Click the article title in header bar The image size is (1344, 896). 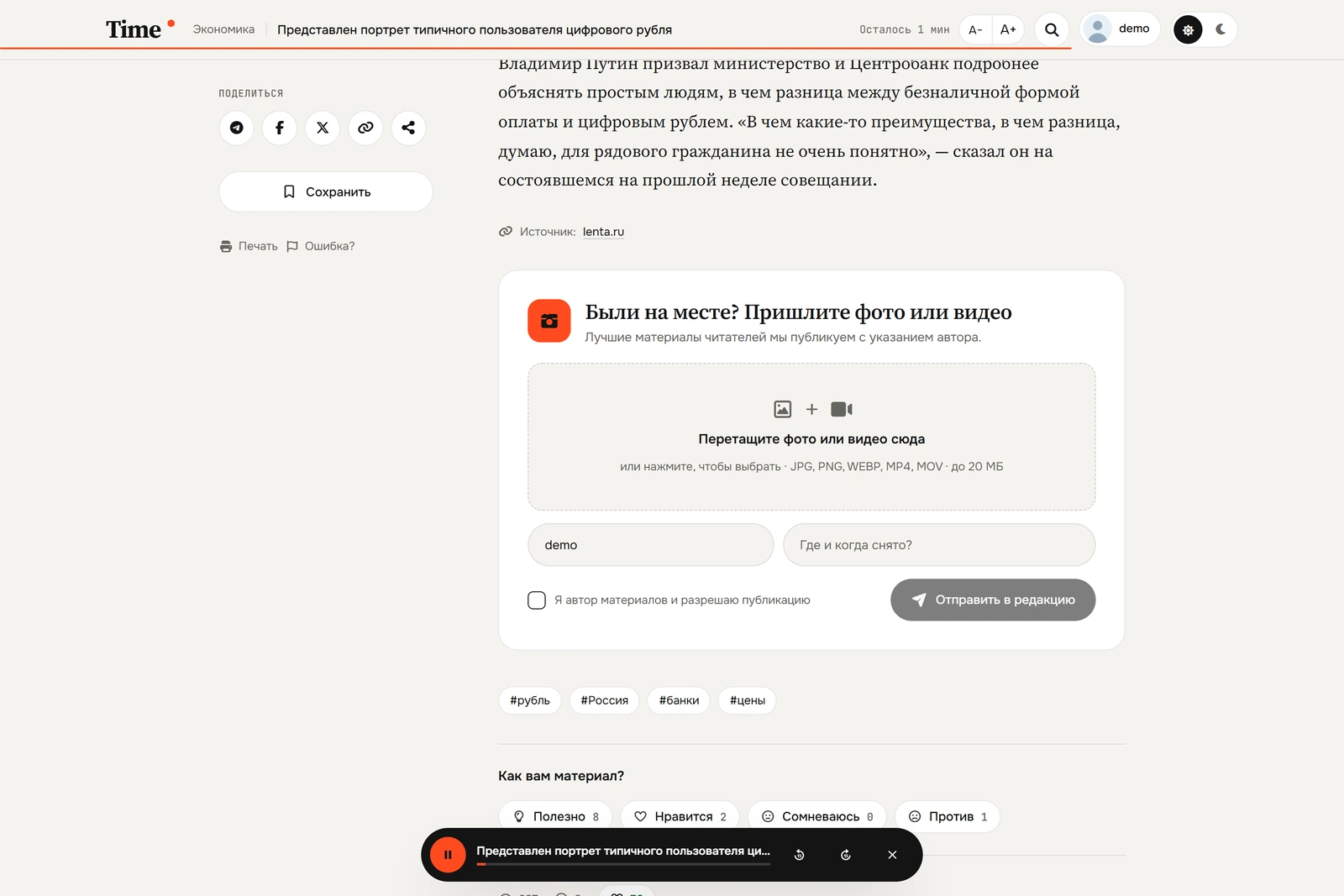(475, 29)
